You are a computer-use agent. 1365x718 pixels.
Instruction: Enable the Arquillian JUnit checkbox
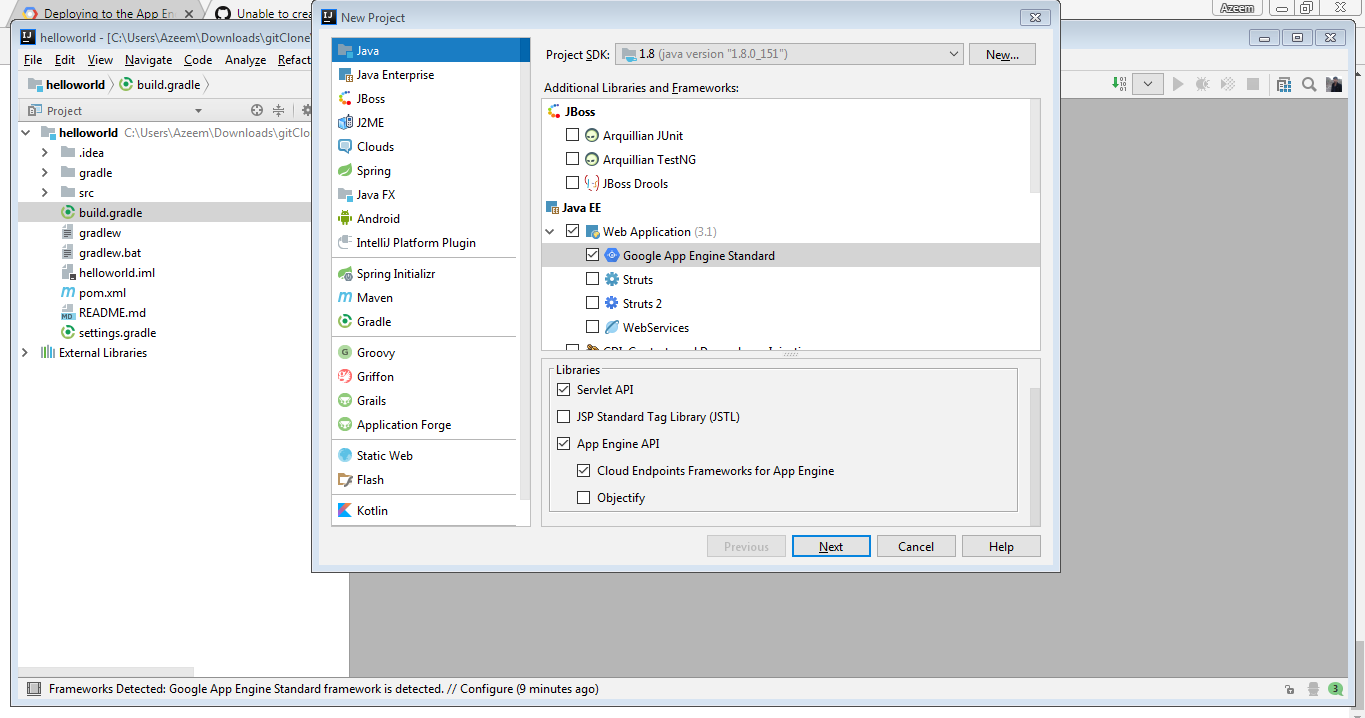tap(572, 135)
